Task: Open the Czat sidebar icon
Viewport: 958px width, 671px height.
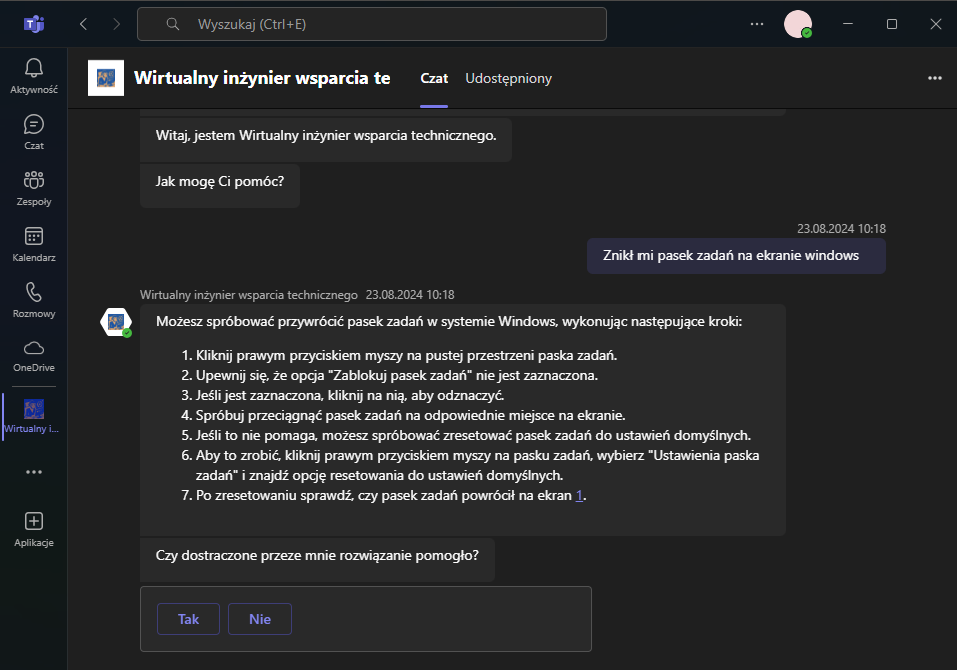Action: pyautogui.click(x=34, y=132)
